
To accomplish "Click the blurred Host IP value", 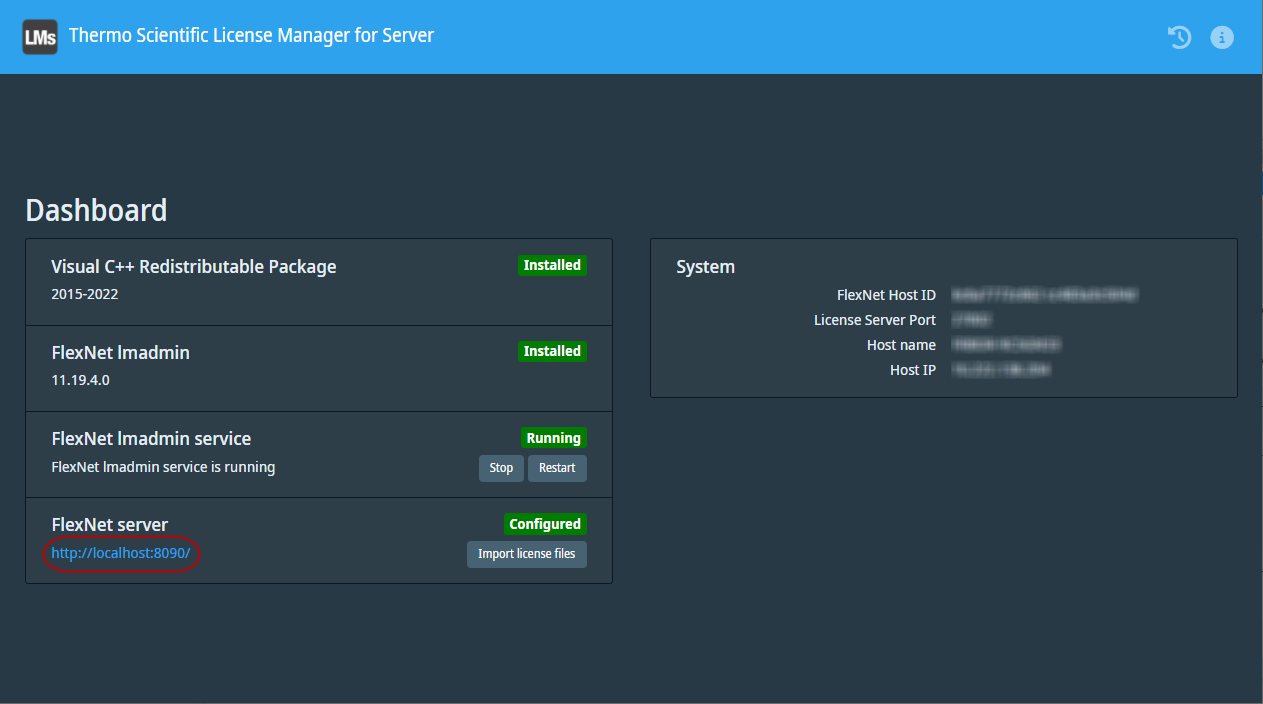I will [x=1001, y=370].
